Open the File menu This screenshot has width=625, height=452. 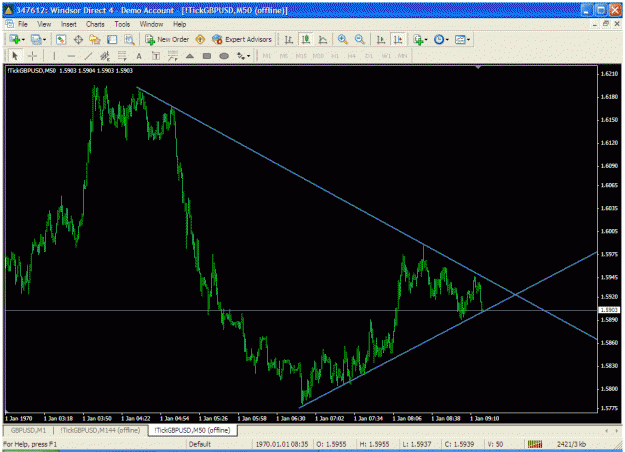(23, 24)
